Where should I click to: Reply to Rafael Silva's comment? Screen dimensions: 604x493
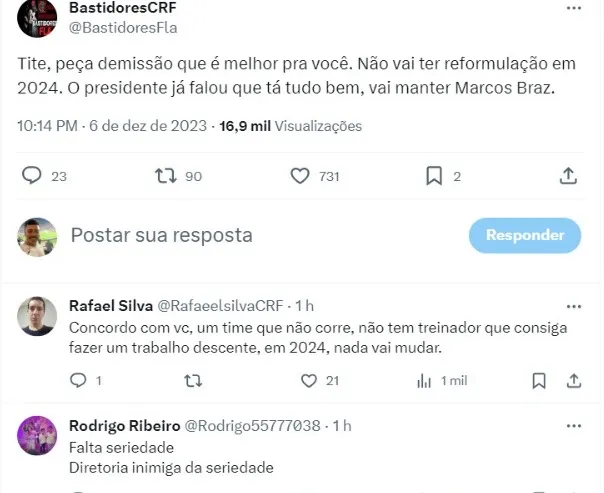click(x=79, y=380)
